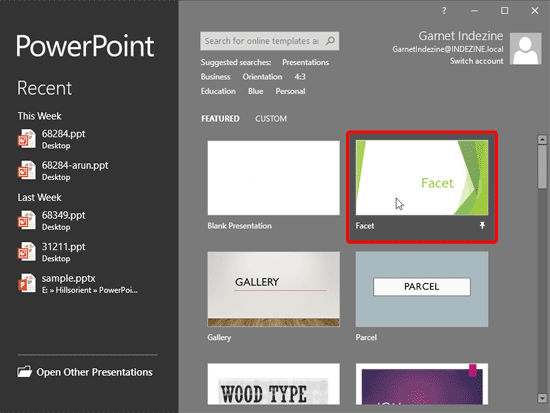The width and height of the screenshot is (550, 413).
Task: Click the Presentations suggested search
Action: (x=306, y=62)
